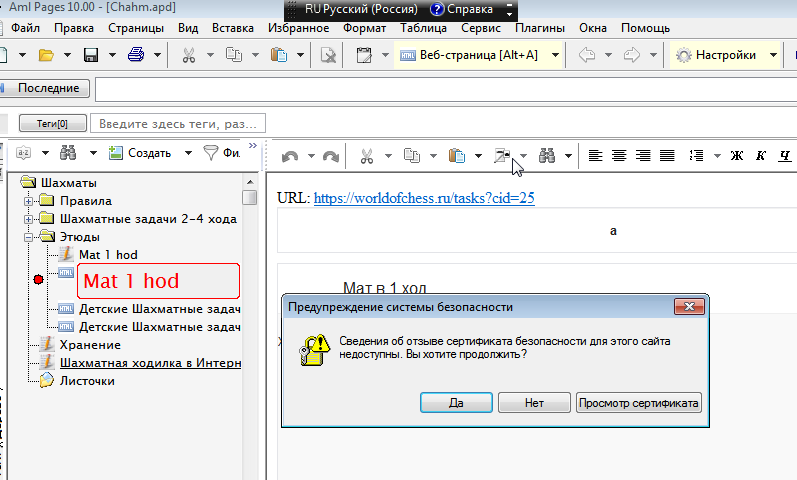Open a file with the folder icon
This screenshot has width=797, height=480.
coord(46,55)
